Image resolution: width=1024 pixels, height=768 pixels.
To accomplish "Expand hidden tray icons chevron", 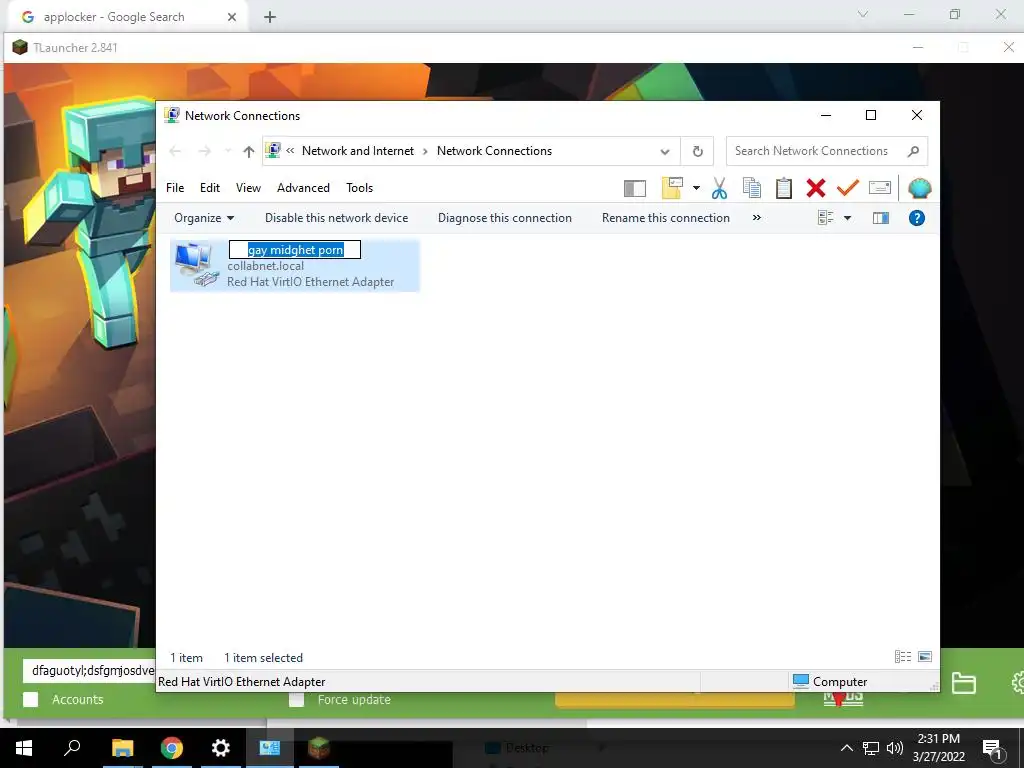I will click(x=846, y=748).
